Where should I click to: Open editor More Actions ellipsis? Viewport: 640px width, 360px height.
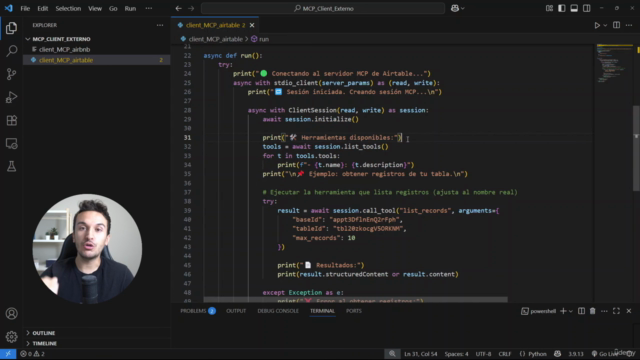pos(629,25)
